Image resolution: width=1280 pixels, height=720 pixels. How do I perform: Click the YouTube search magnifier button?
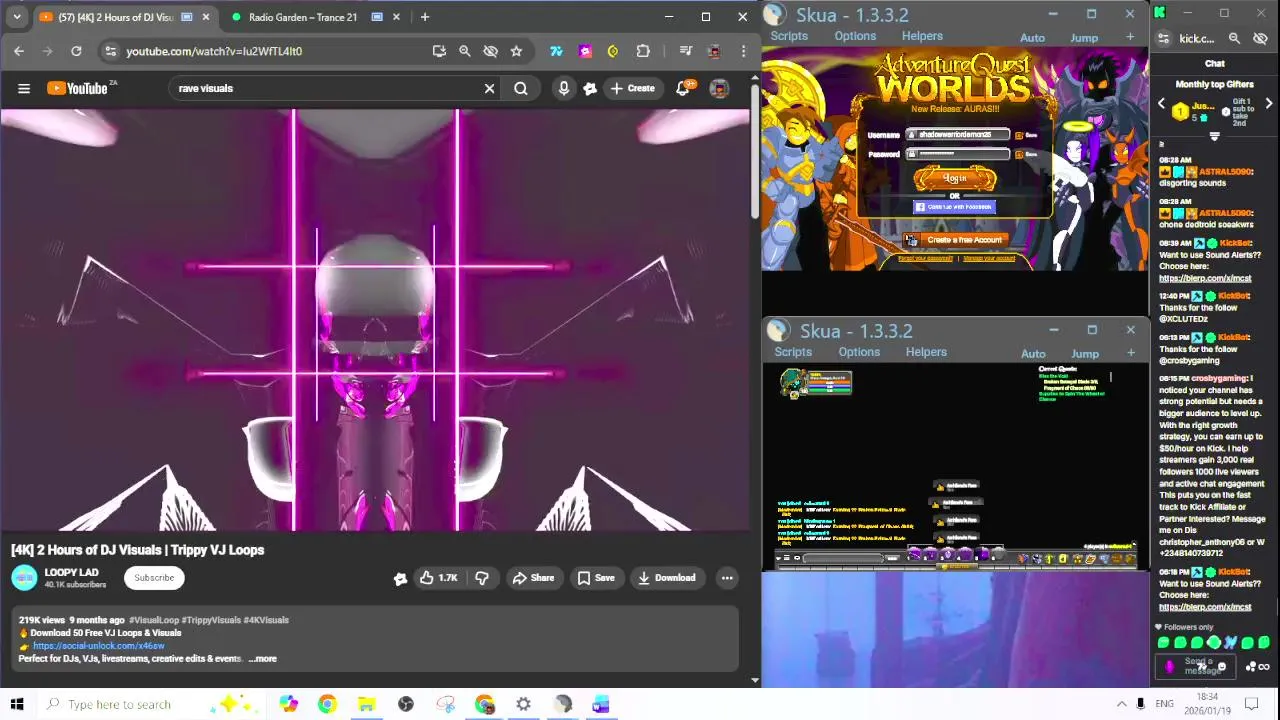click(x=521, y=88)
